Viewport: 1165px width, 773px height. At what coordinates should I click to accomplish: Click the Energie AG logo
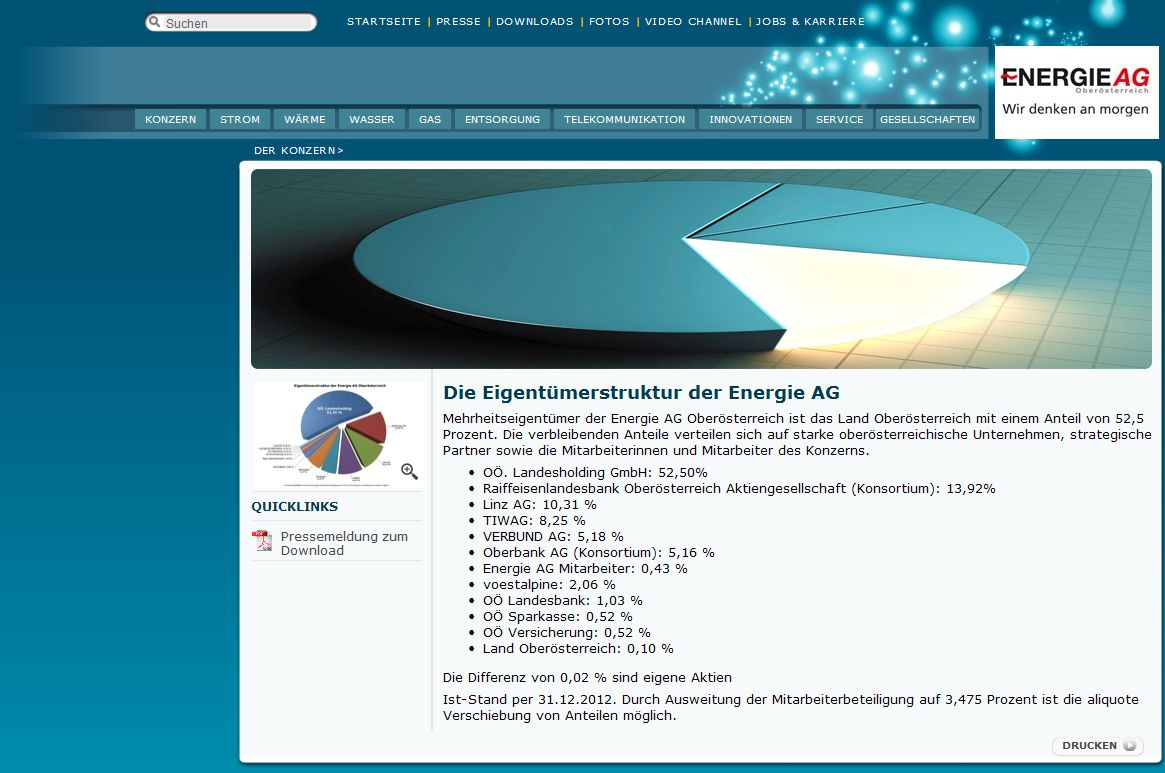[1075, 92]
